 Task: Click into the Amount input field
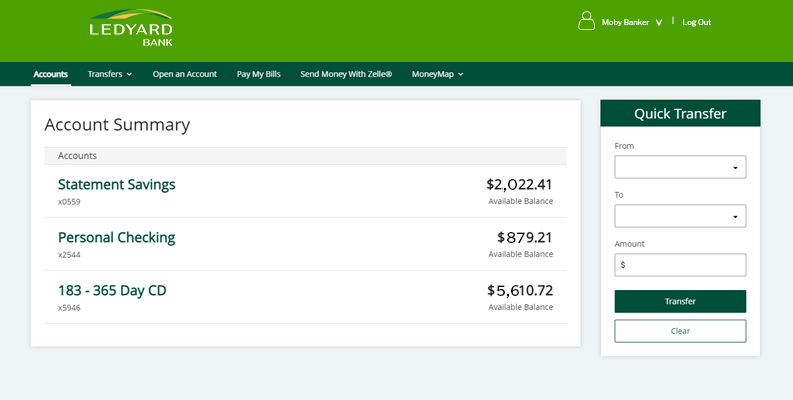[680, 265]
